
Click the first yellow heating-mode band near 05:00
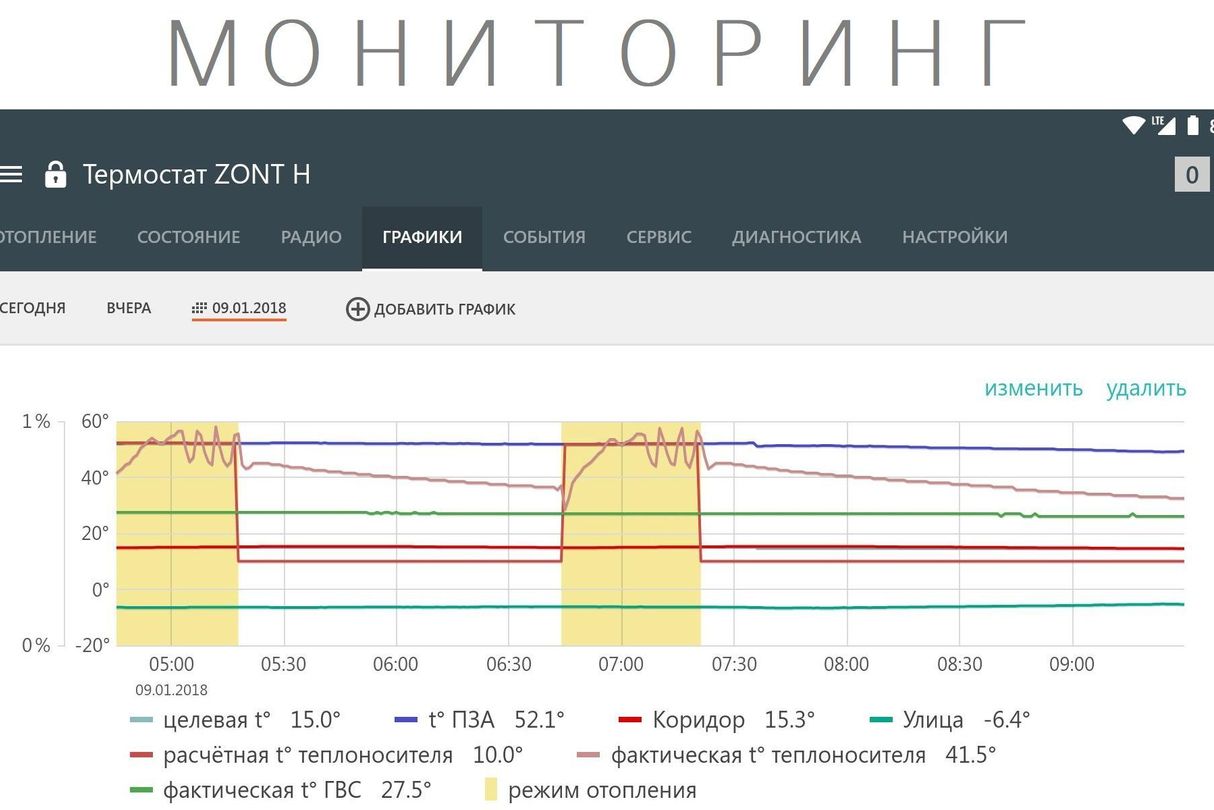177,533
